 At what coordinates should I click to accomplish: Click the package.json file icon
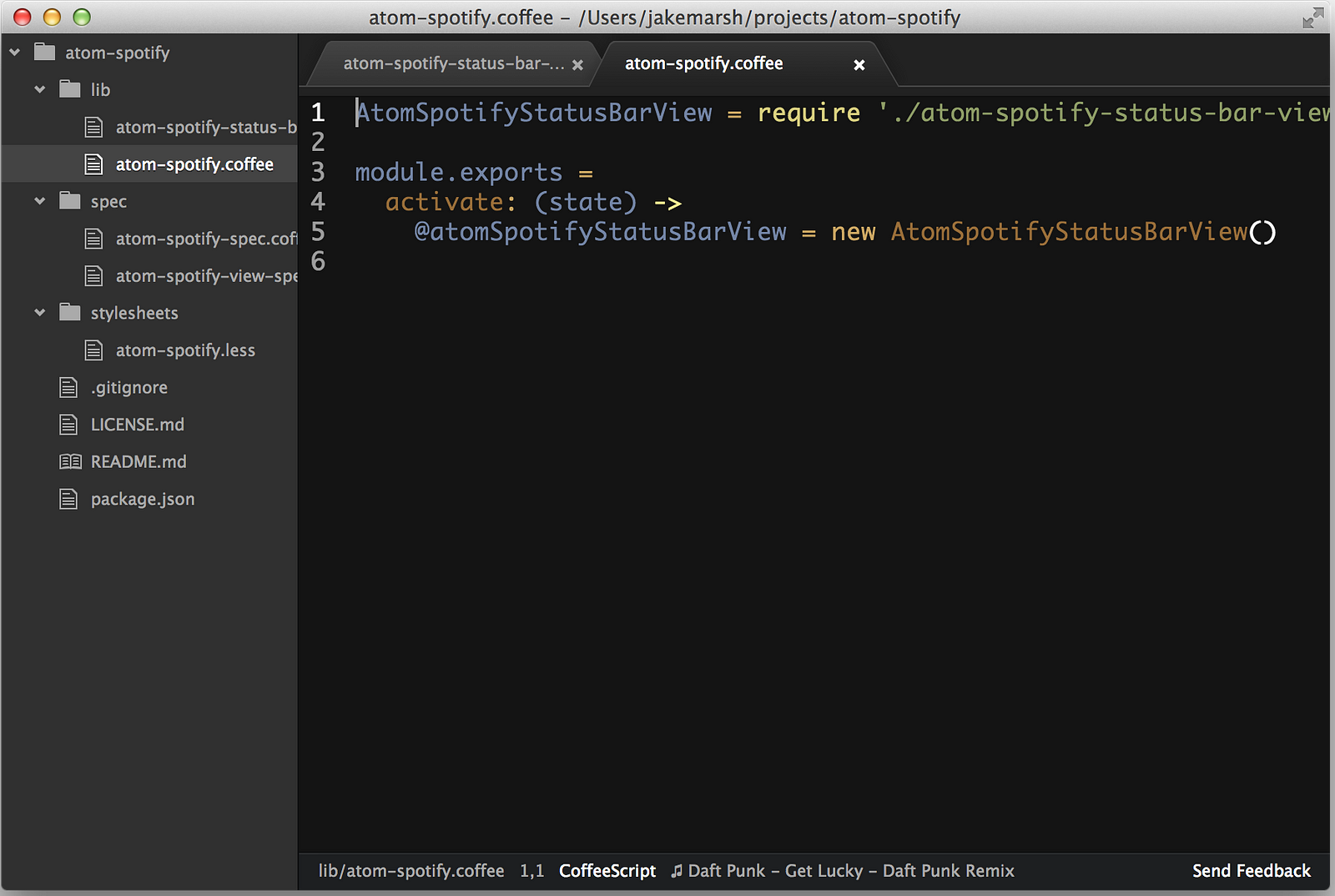[x=68, y=499]
